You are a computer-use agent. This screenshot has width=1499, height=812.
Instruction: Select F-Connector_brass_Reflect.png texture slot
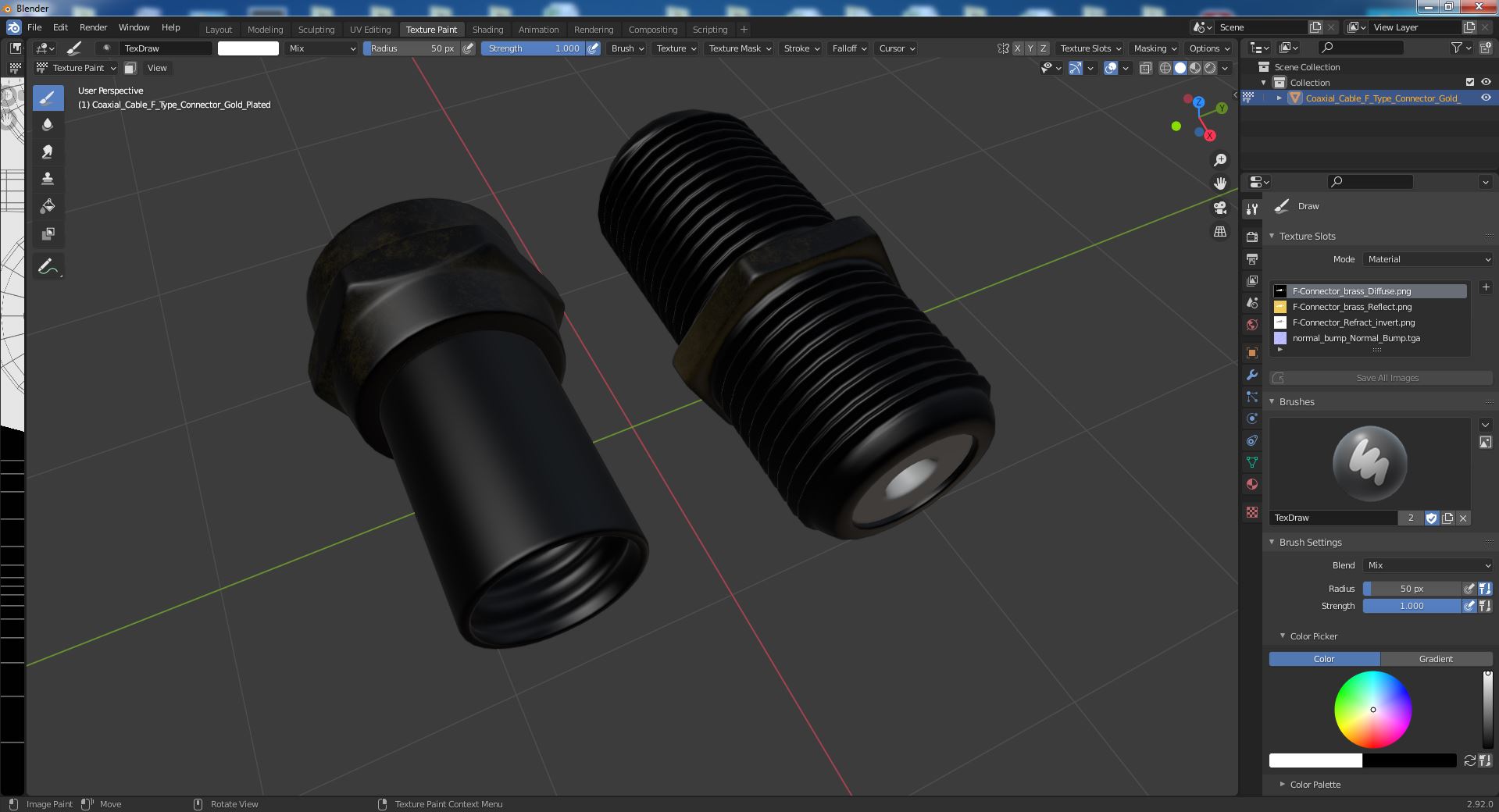(x=1369, y=307)
